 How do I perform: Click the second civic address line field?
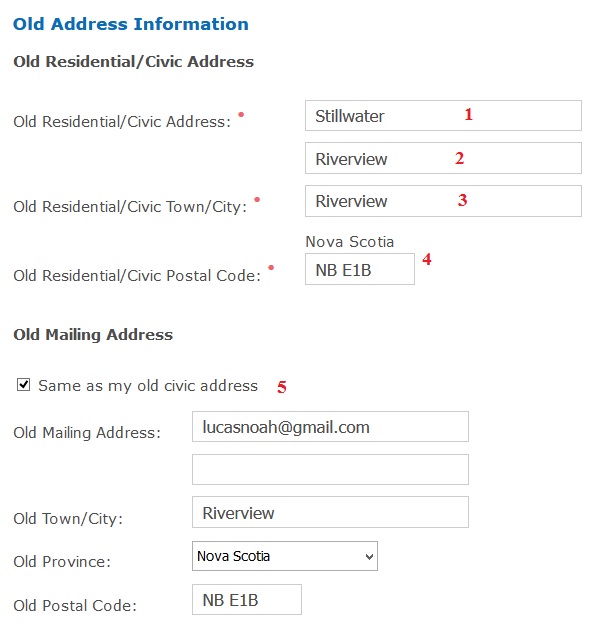442,158
